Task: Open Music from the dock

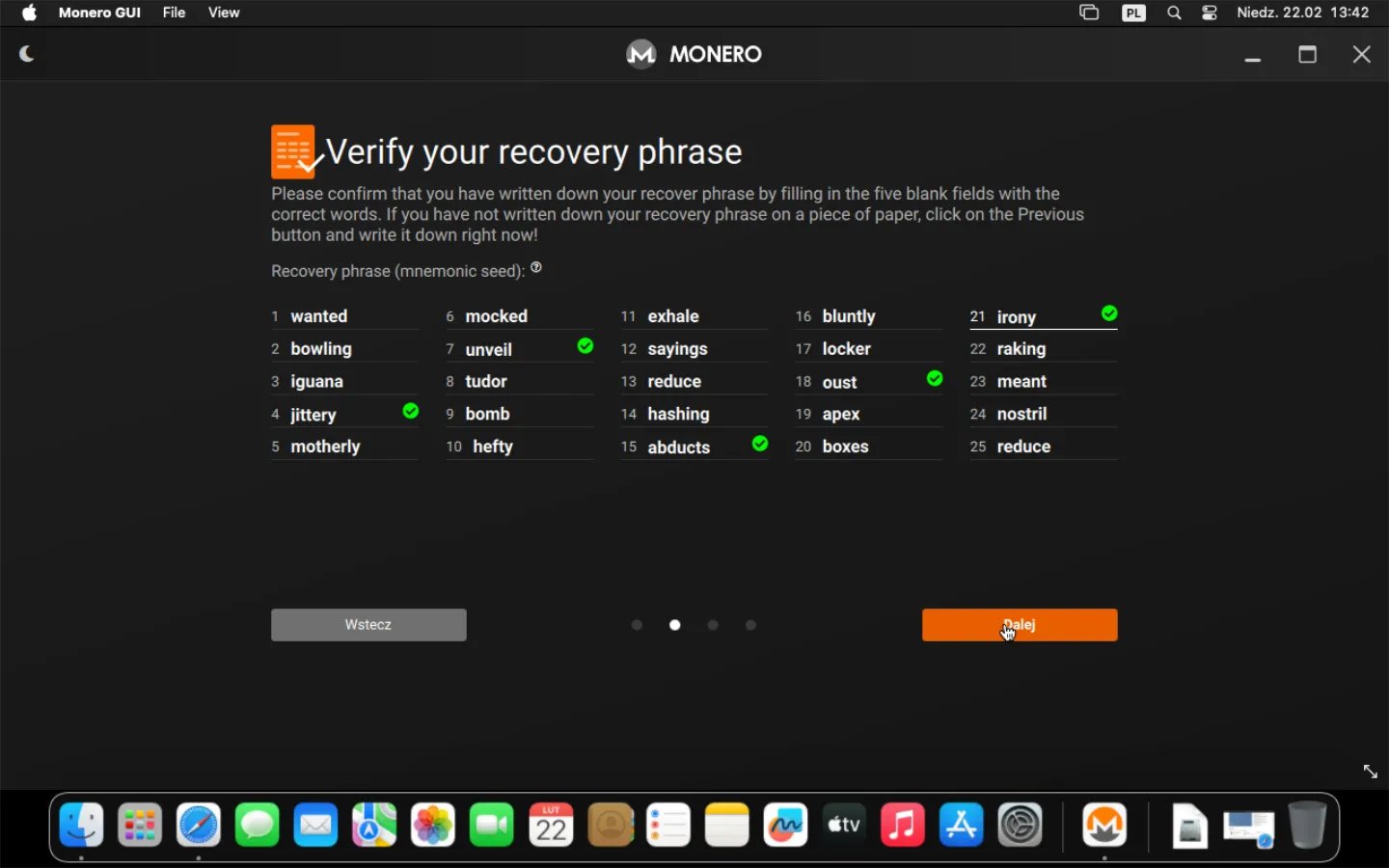Action: coord(903,826)
